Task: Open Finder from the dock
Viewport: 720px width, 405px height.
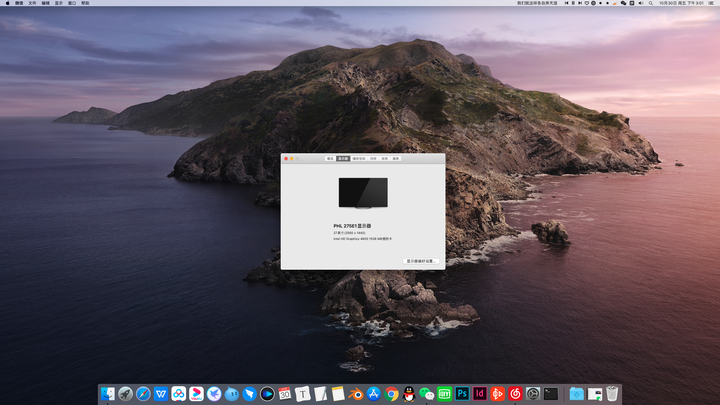Action: (x=108, y=394)
